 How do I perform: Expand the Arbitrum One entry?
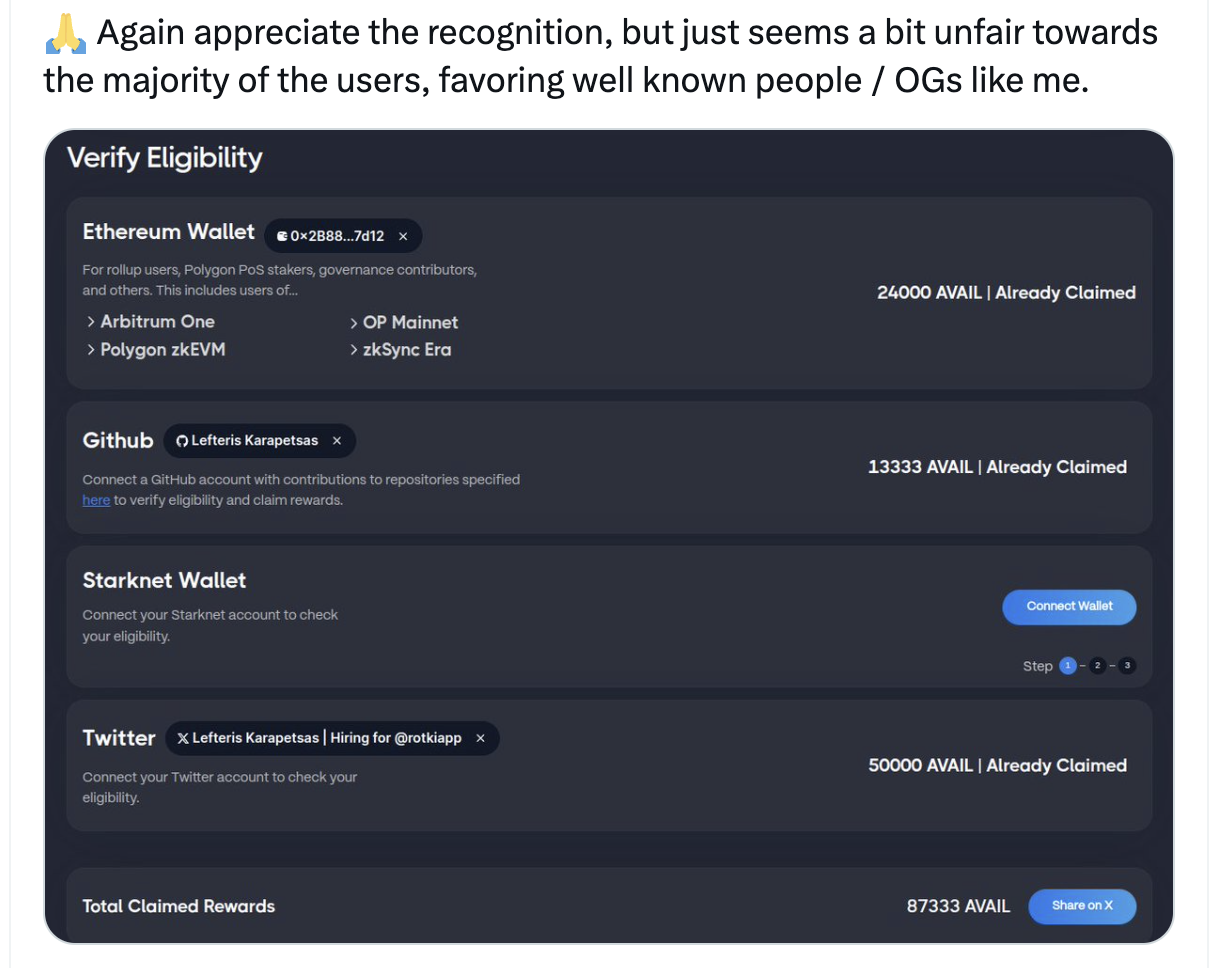[151, 322]
